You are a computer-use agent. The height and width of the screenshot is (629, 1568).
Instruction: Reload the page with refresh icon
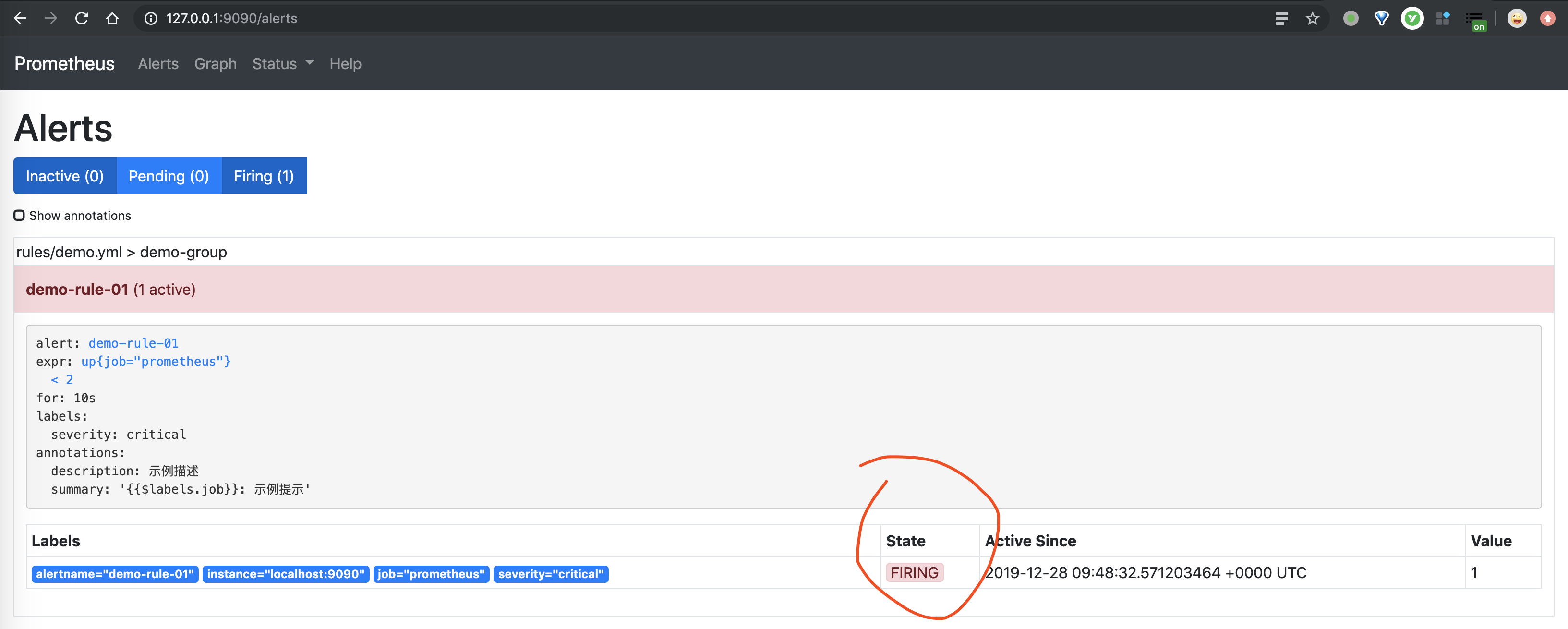point(82,18)
